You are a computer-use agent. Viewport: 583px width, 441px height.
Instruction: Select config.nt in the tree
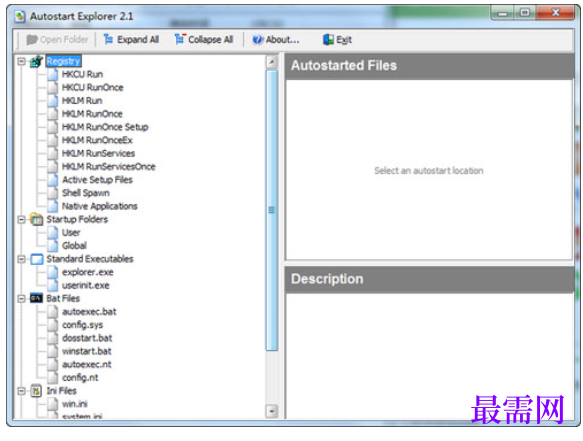pos(80,378)
